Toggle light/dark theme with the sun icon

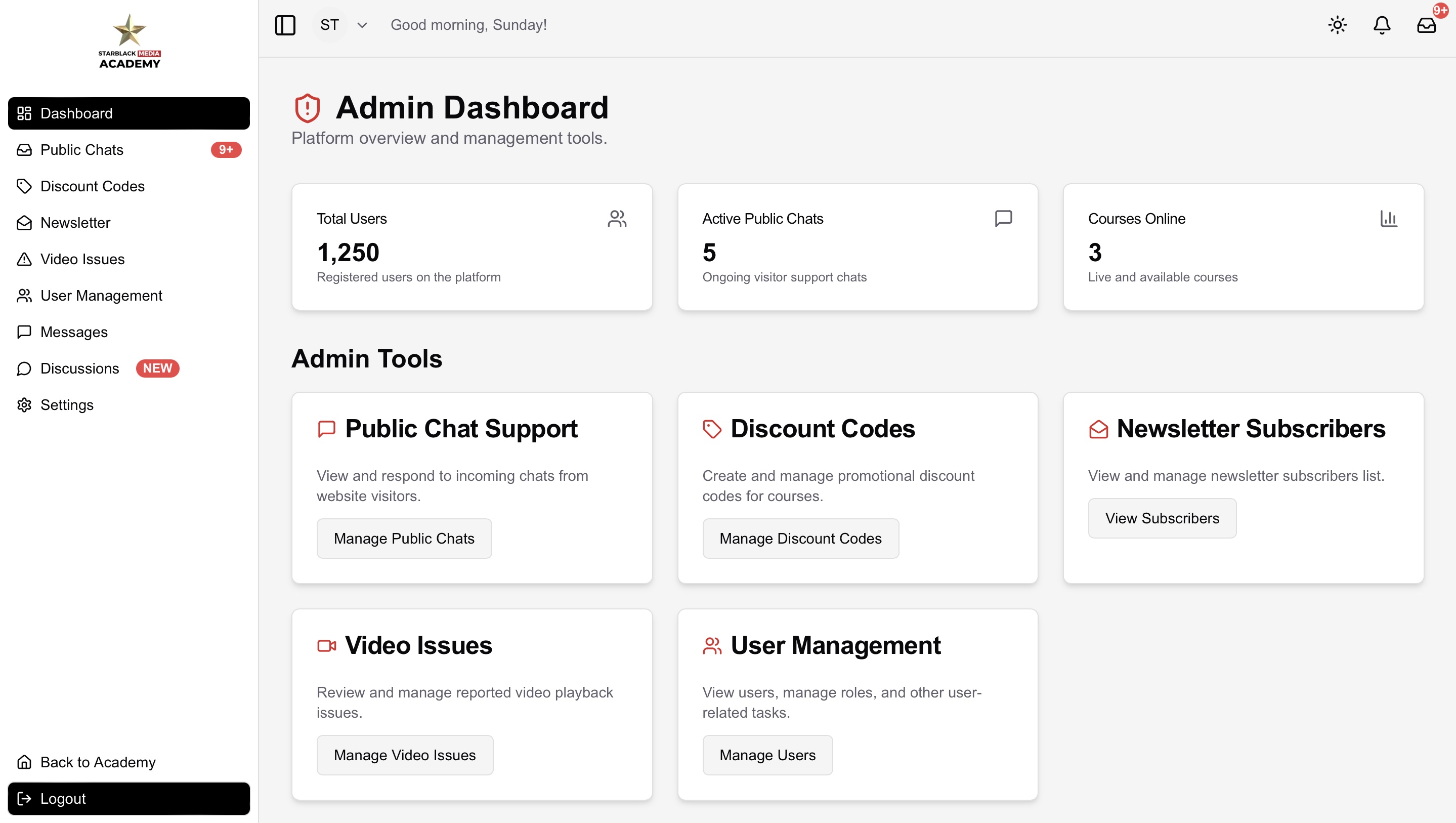[1337, 25]
